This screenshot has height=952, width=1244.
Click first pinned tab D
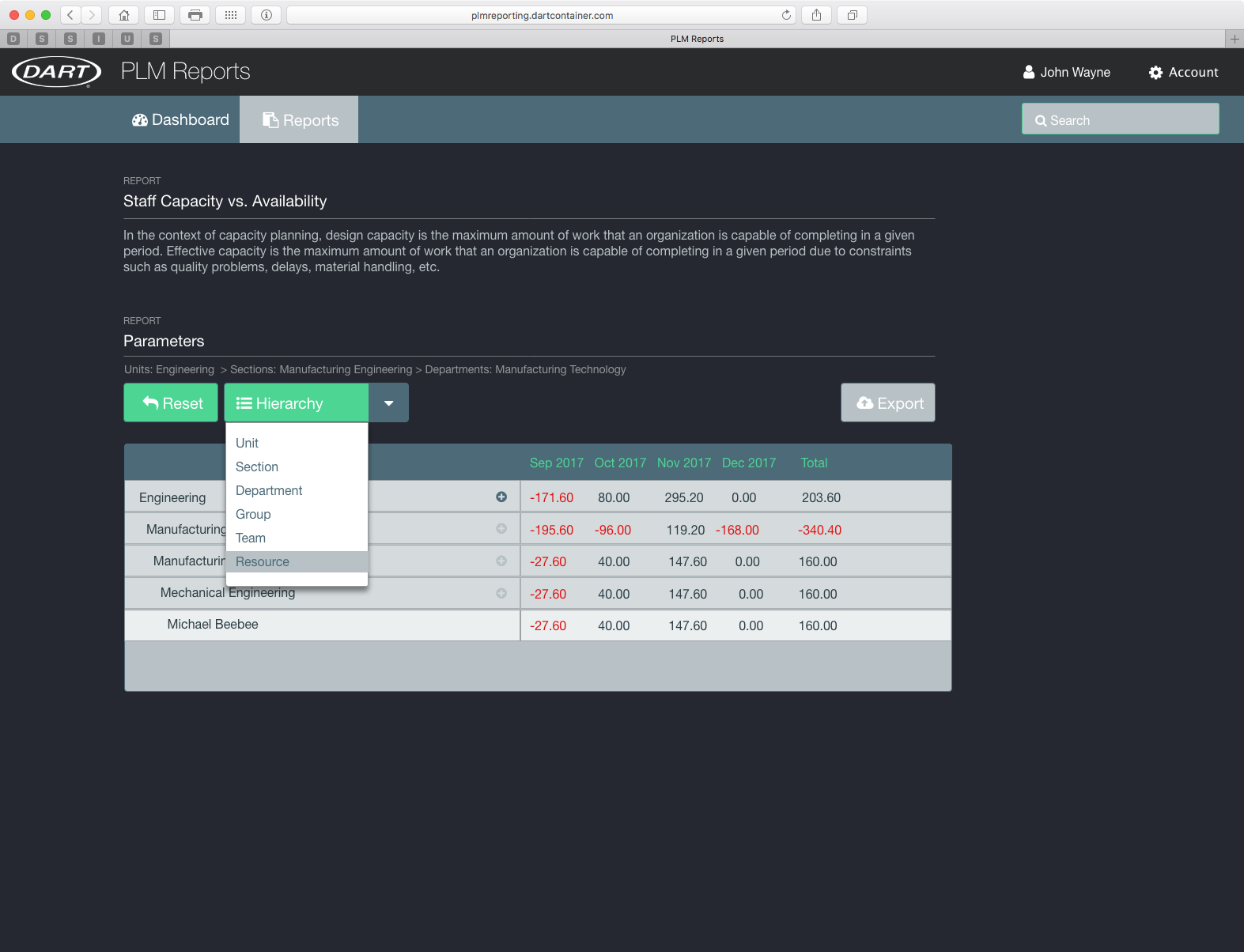coord(13,39)
